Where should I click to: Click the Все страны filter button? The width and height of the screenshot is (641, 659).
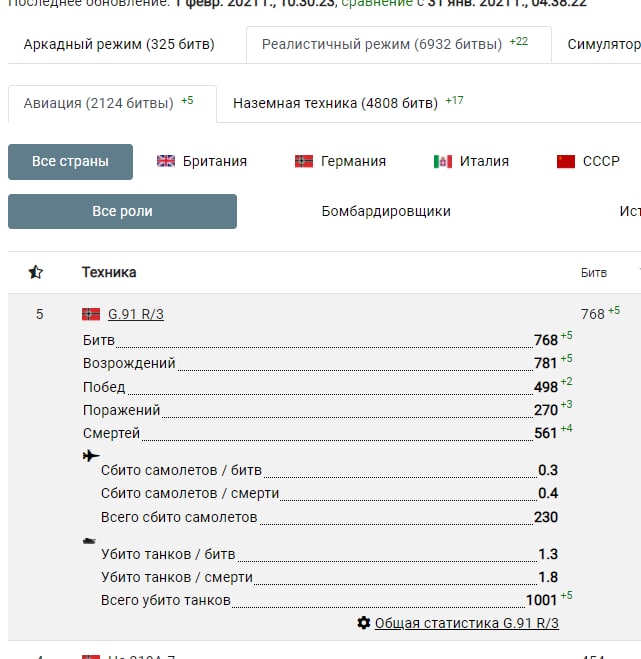[70, 162]
